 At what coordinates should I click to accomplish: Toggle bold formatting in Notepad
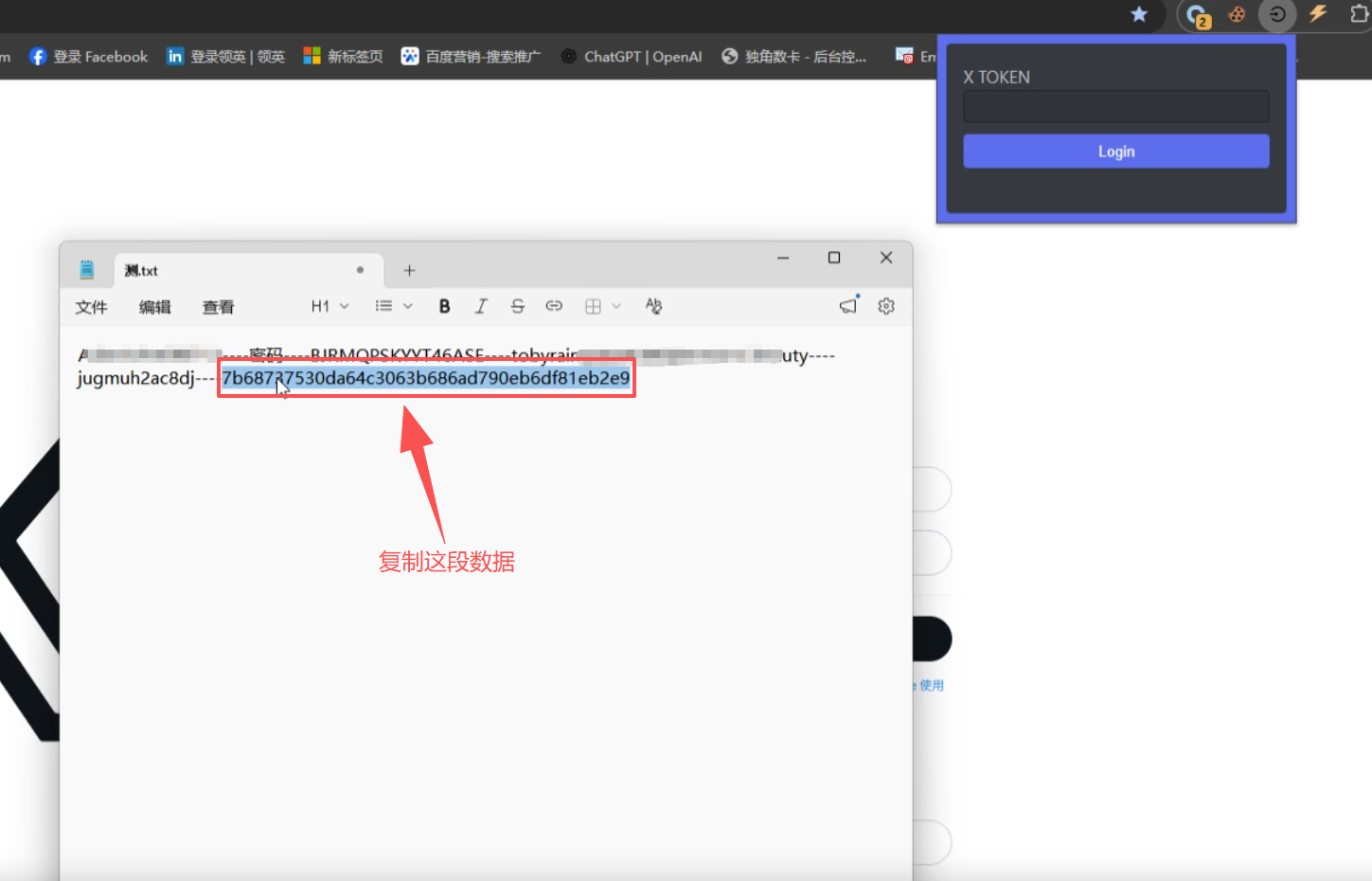(x=444, y=306)
